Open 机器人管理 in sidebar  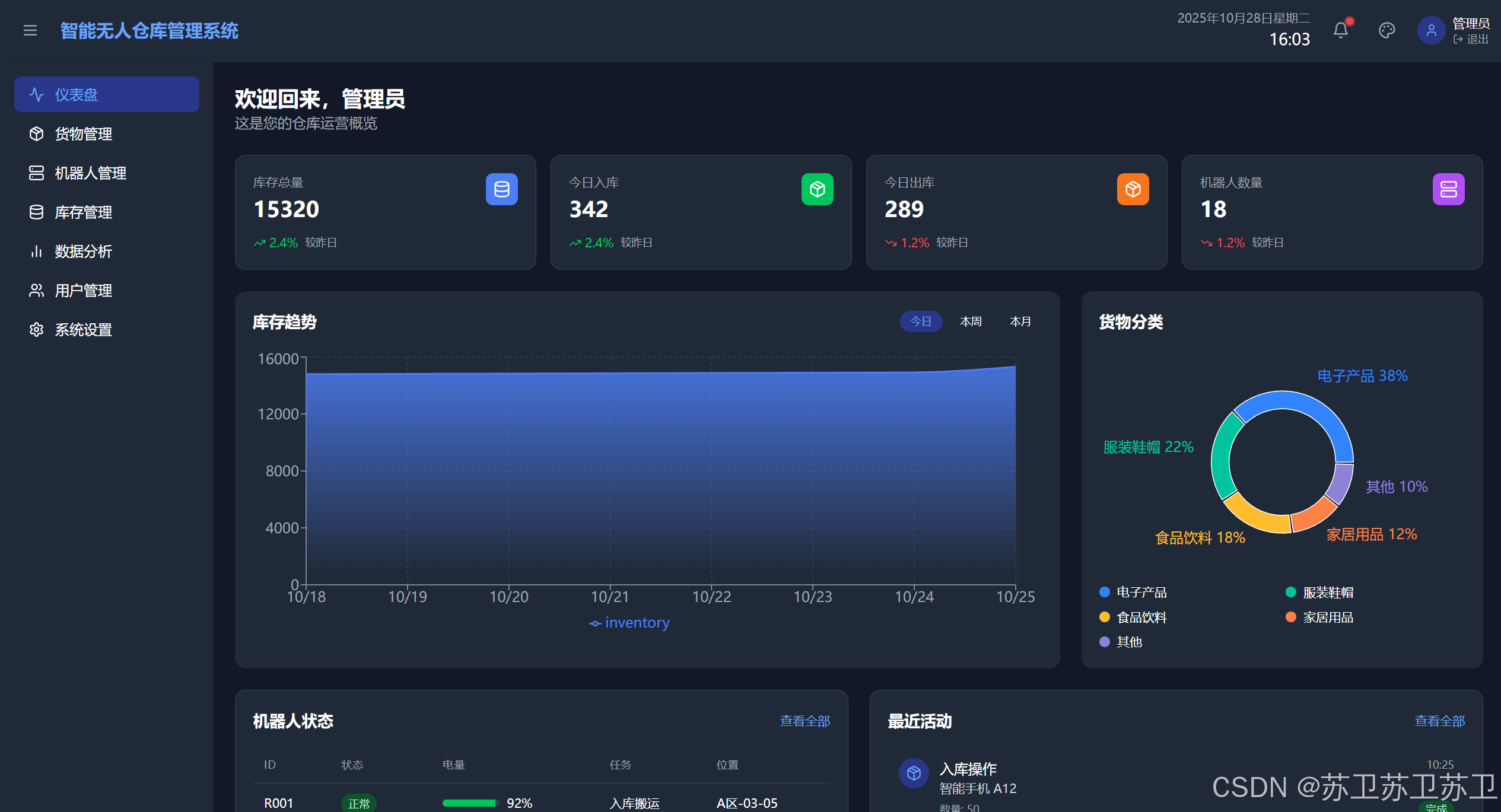(x=90, y=173)
